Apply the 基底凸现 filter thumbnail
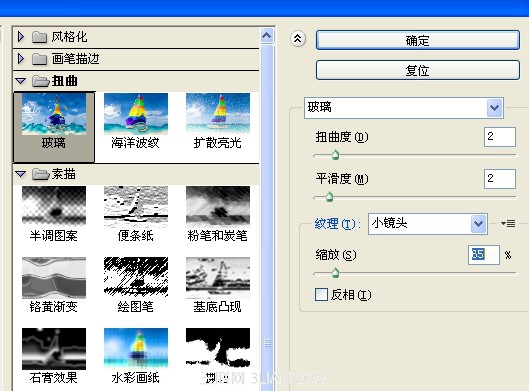 218,278
